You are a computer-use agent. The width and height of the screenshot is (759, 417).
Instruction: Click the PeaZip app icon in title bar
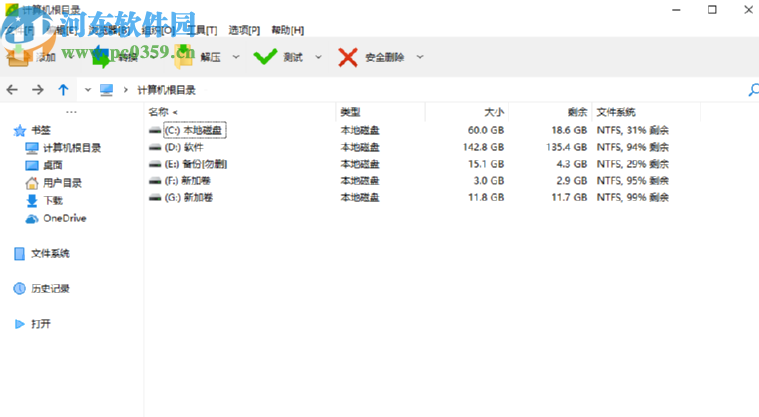point(12,9)
